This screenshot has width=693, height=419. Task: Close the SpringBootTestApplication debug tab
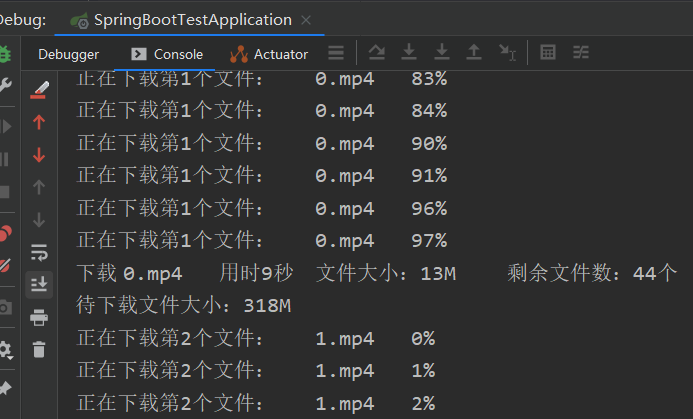(305, 20)
